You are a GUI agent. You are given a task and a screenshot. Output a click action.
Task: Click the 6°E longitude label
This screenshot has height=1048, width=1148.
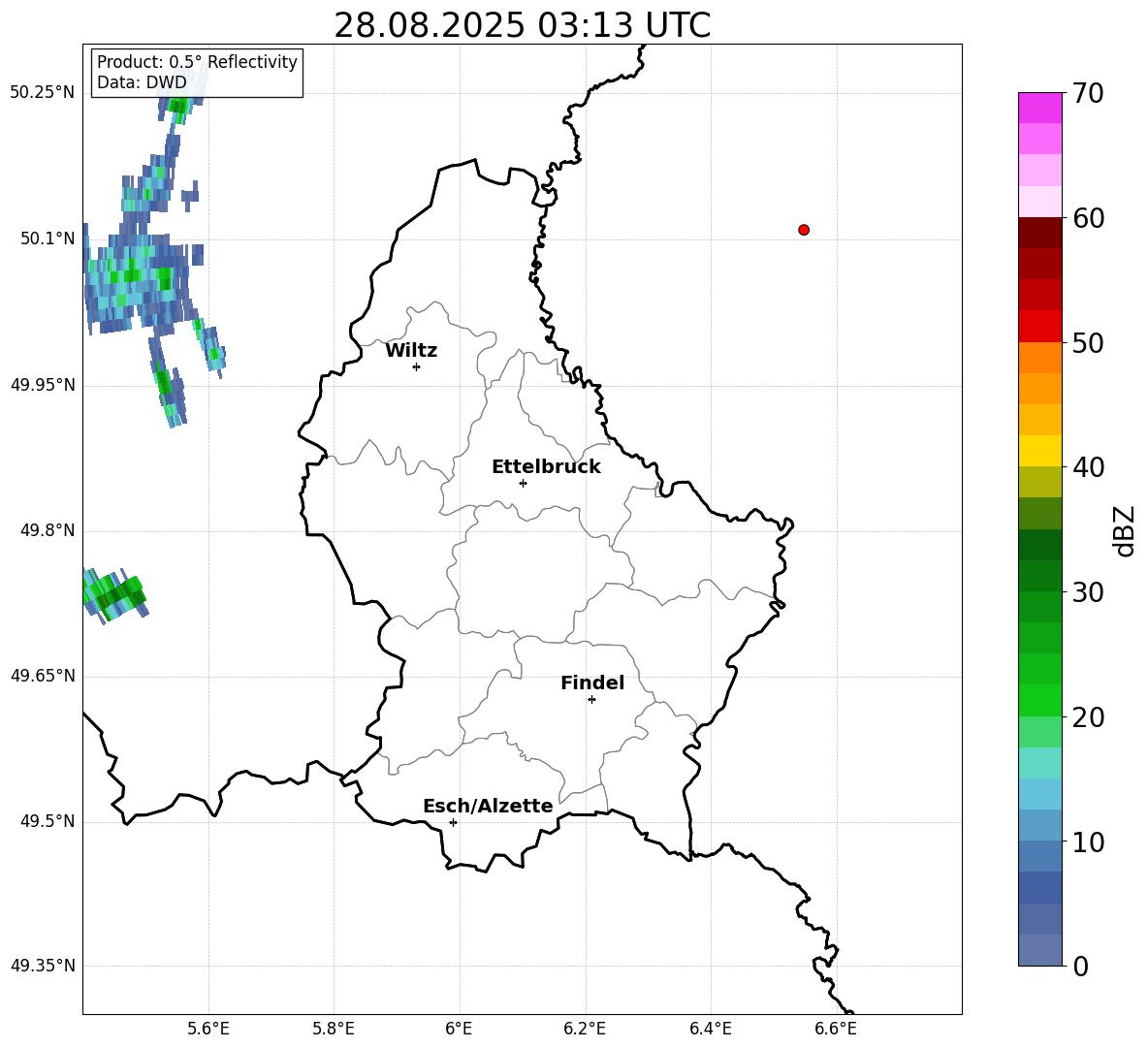[x=459, y=1029]
